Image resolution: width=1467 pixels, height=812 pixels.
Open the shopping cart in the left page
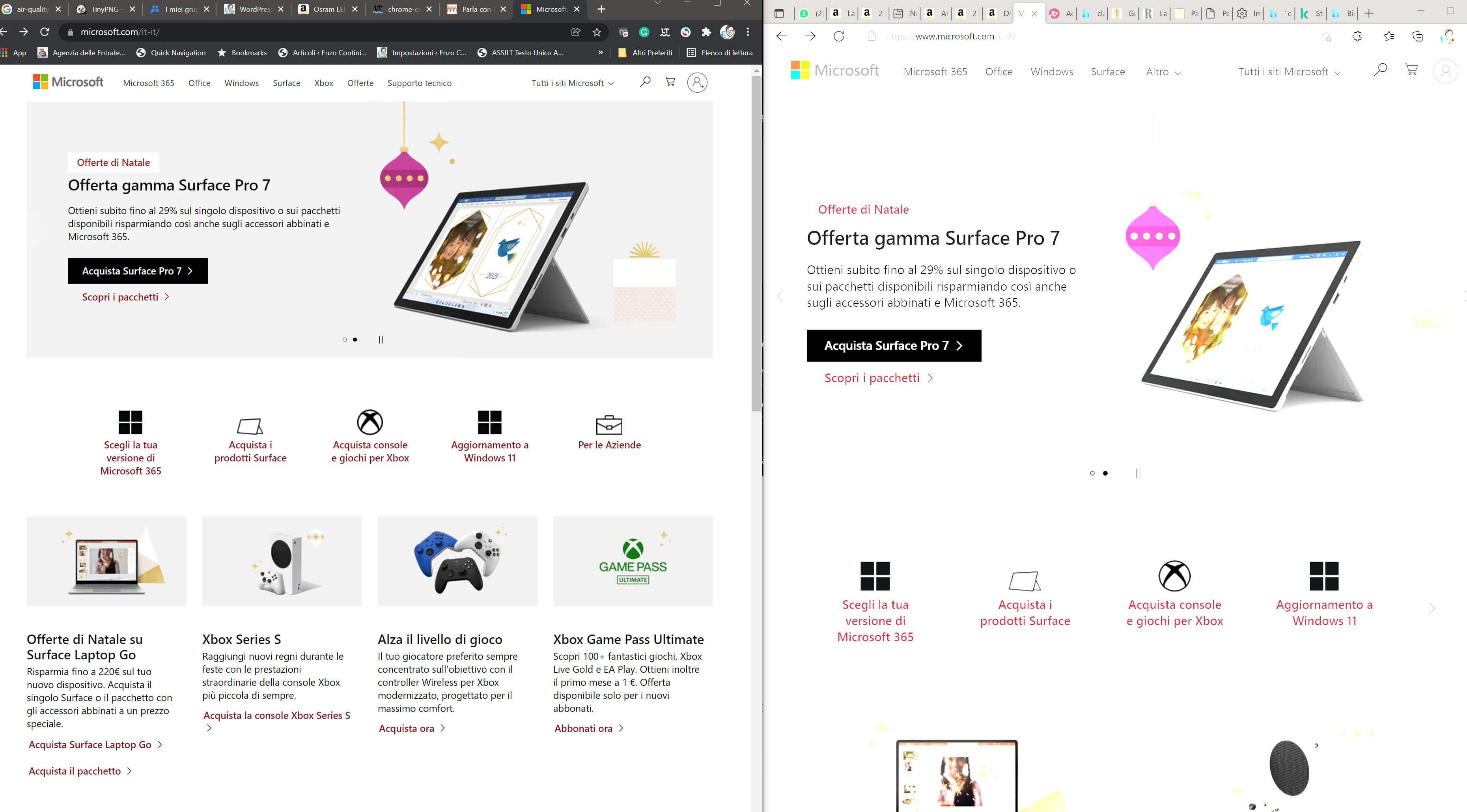[x=670, y=82]
